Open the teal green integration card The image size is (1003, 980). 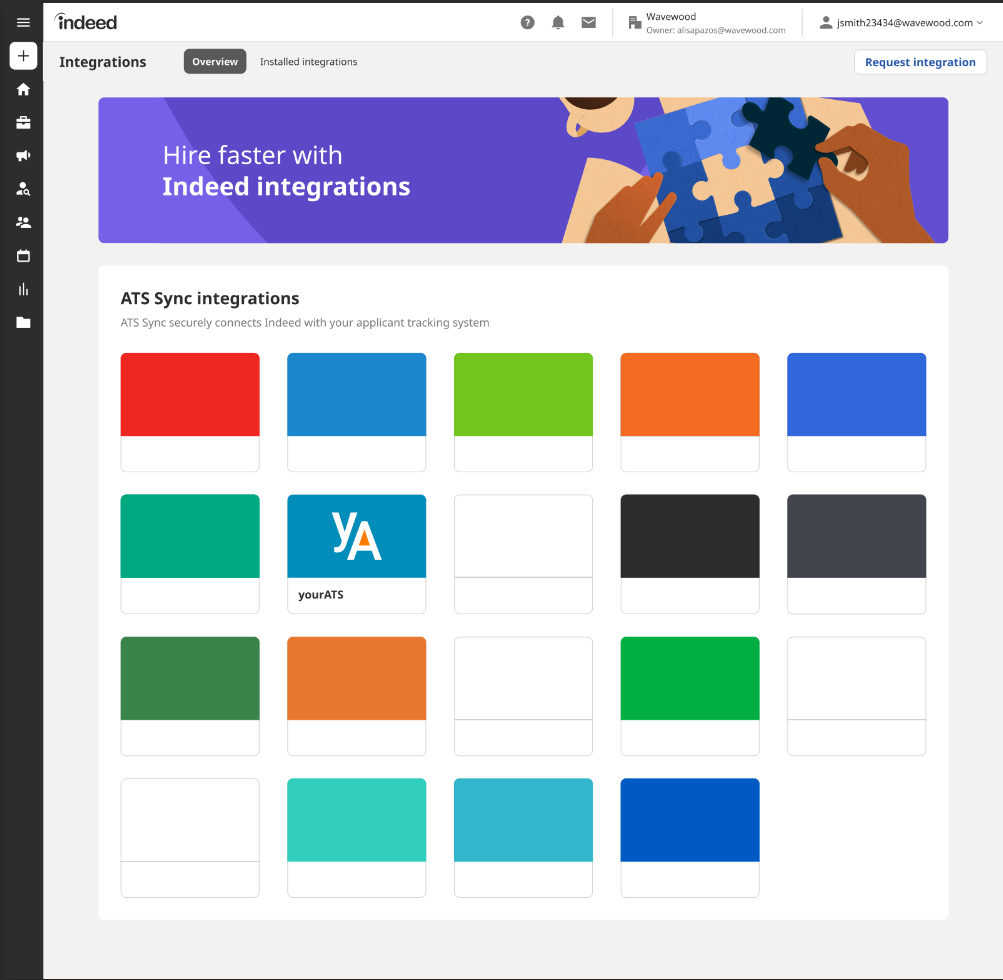[x=190, y=553]
